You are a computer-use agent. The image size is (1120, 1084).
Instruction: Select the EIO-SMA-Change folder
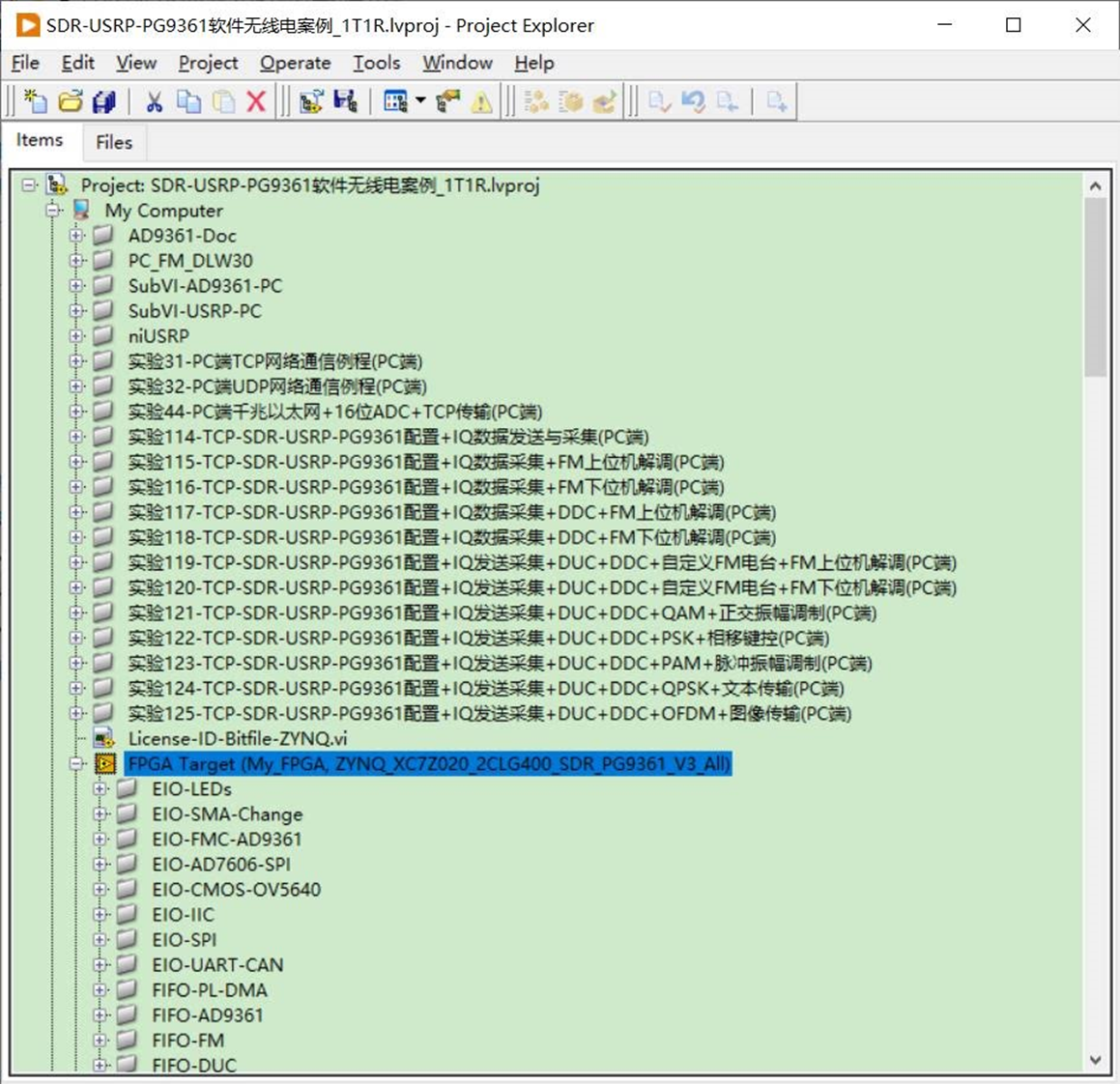click(227, 814)
